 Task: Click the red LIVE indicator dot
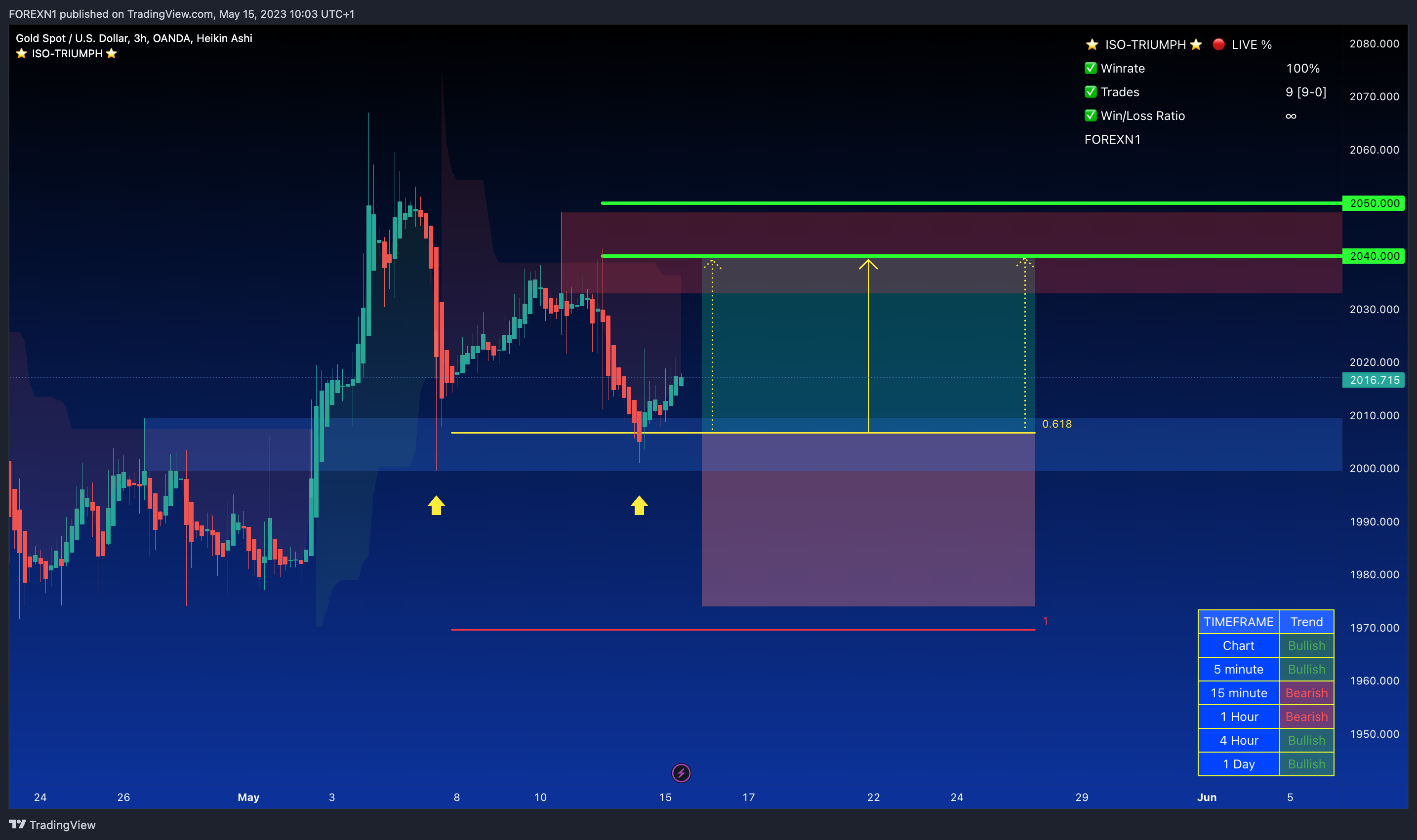tap(1218, 44)
